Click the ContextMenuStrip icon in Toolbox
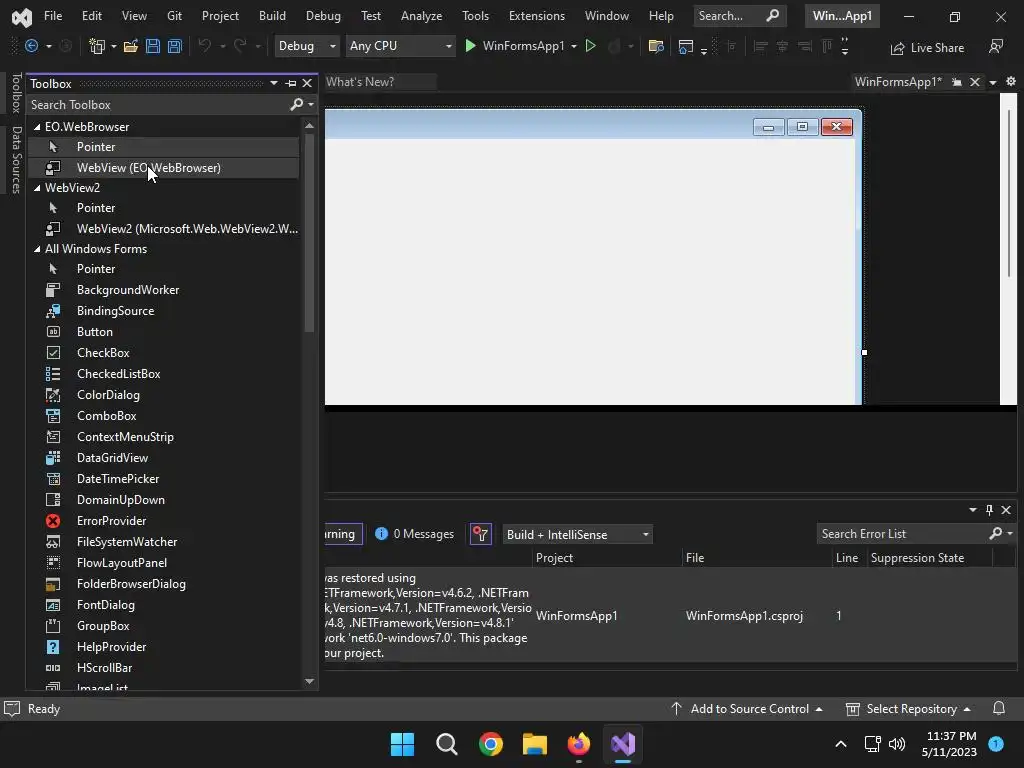This screenshot has height=768, width=1024. (x=53, y=437)
